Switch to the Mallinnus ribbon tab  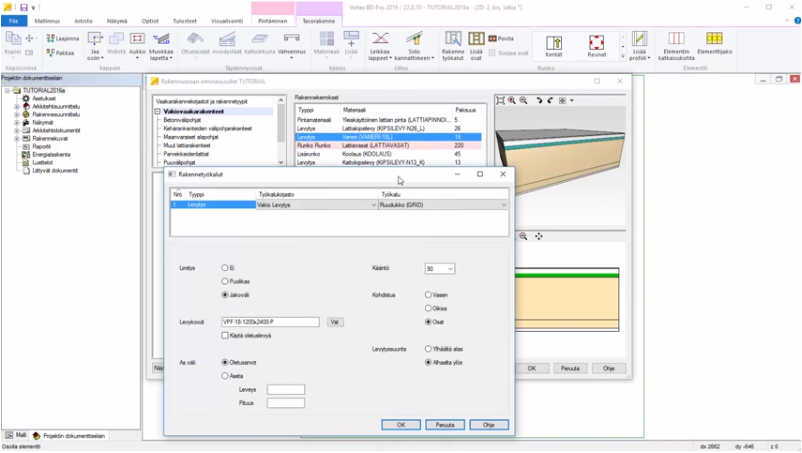(46, 20)
